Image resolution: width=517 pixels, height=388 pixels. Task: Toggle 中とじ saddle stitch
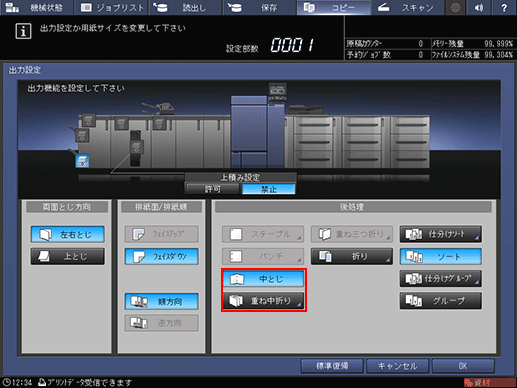263,279
